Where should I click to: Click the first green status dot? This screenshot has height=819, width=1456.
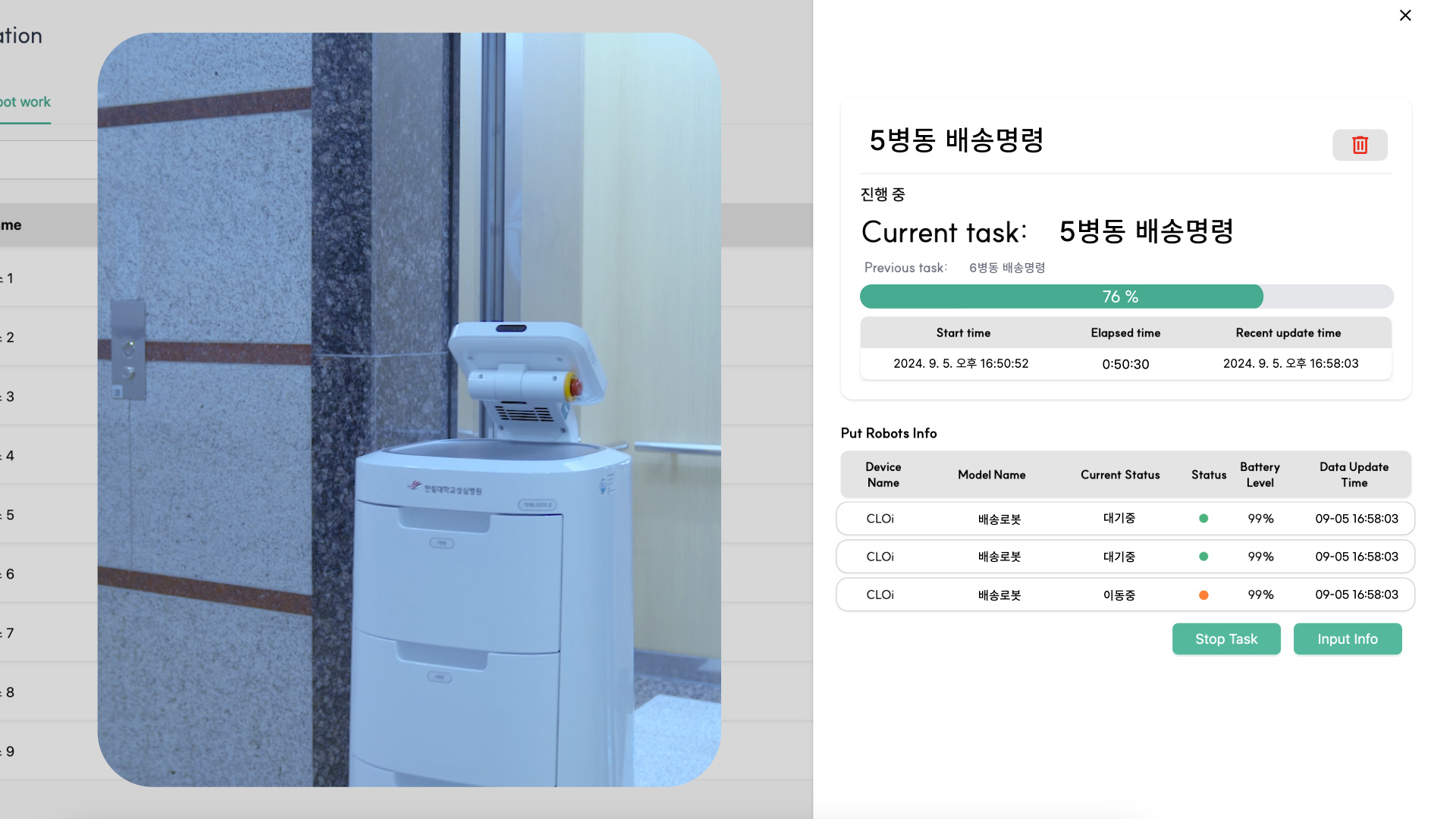(1203, 519)
